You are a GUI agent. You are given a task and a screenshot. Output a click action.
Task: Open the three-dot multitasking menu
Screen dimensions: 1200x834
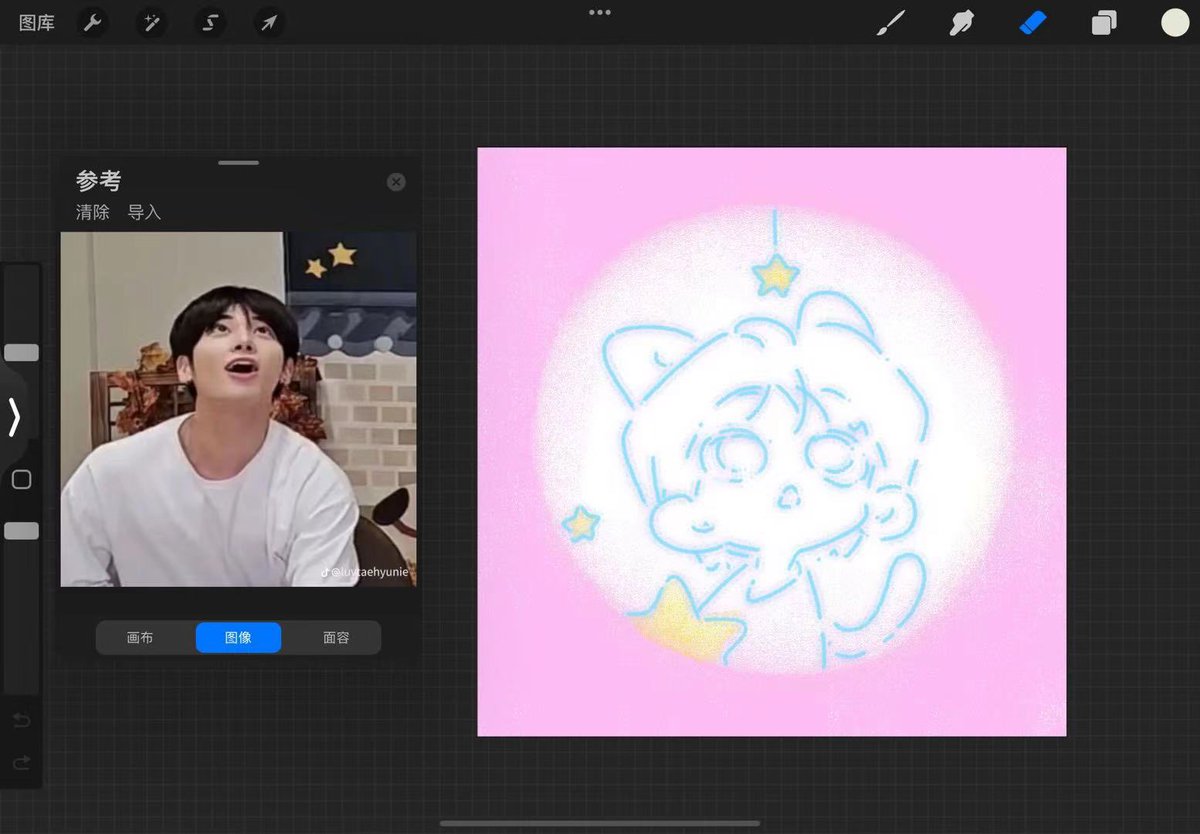pyautogui.click(x=600, y=13)
